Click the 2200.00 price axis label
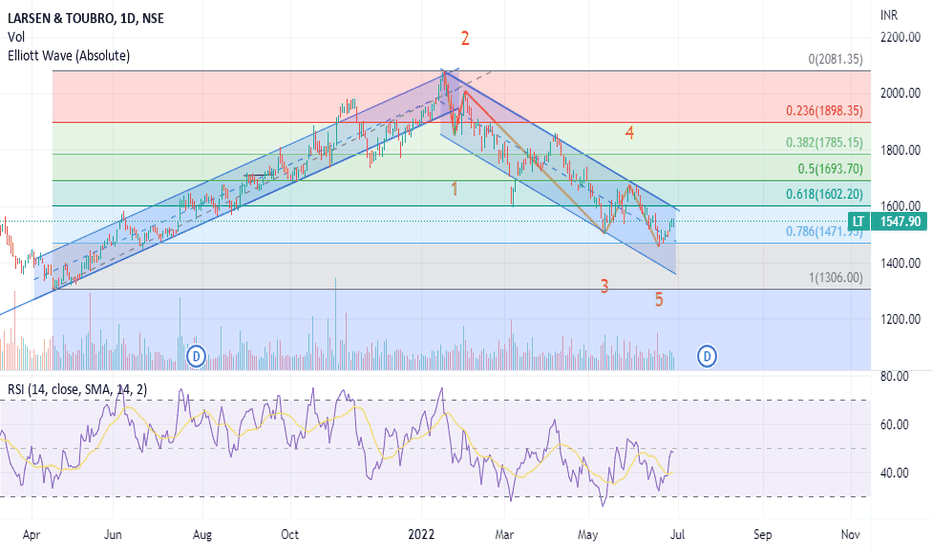The height and width of the screenshot is (550, 932). (x=900, y=37)
